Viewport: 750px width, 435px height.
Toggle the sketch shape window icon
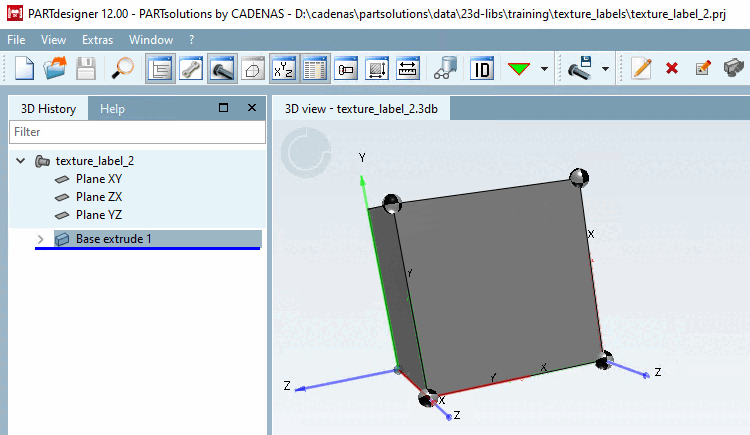253,69
